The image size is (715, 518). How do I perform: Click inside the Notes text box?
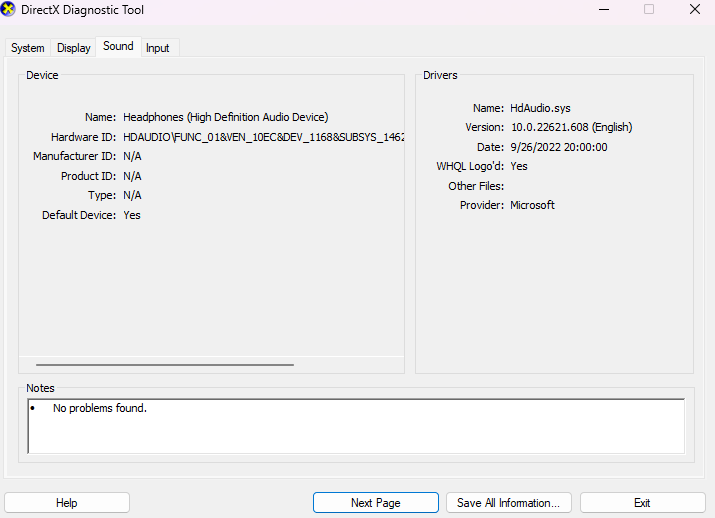[356, 426]
